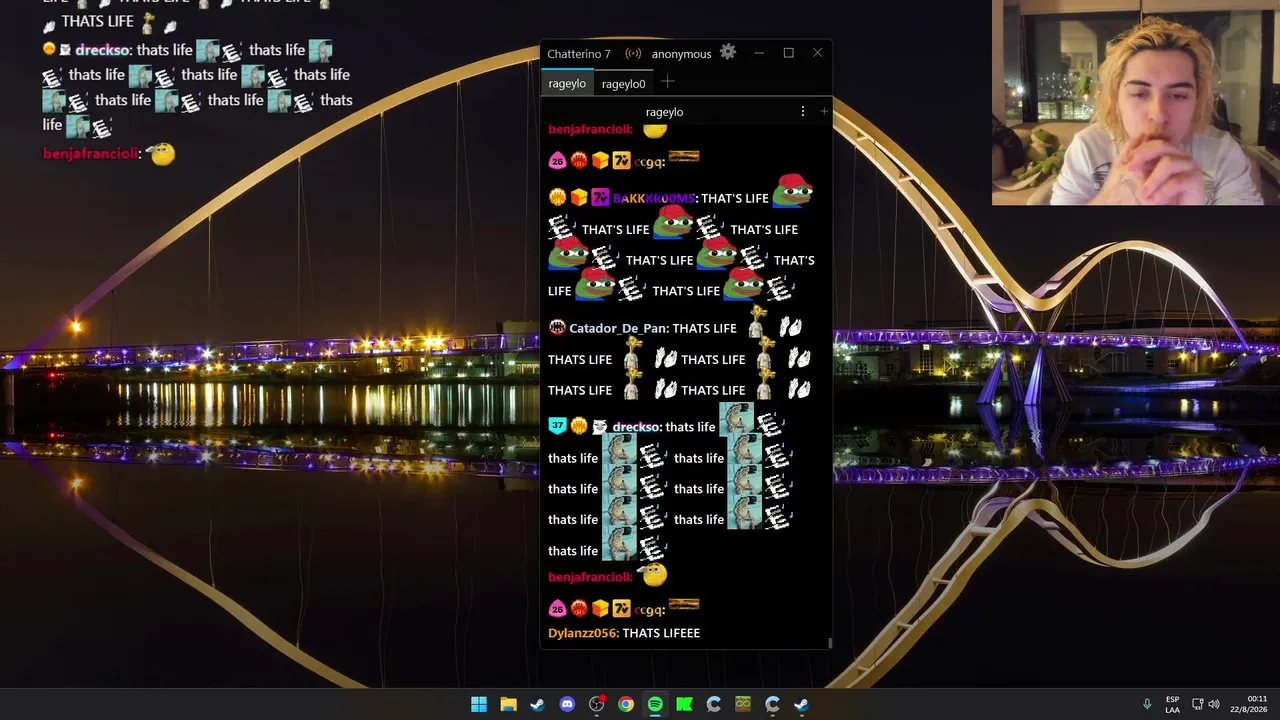Minimize the Chatterino window

(759, 53)
